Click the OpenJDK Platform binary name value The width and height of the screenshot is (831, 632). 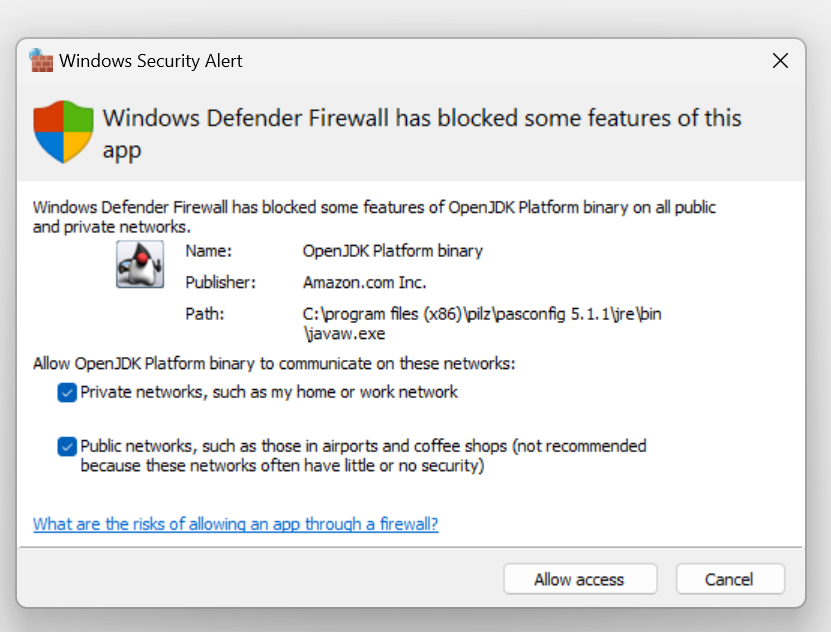coord(392,251)
